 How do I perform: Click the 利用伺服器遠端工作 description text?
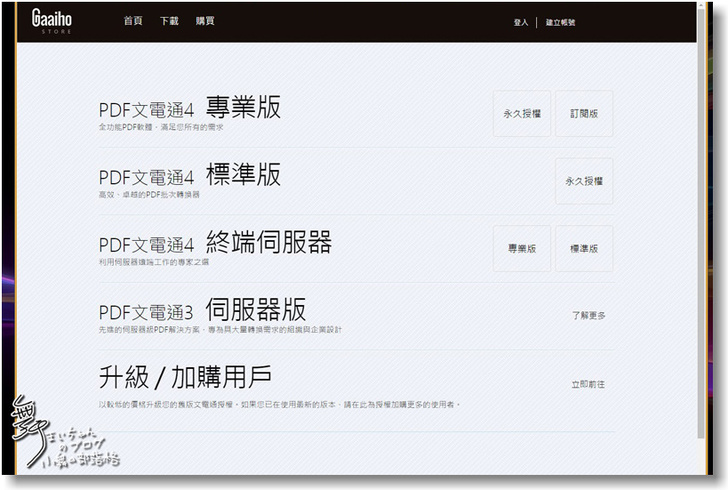(154, 262)
